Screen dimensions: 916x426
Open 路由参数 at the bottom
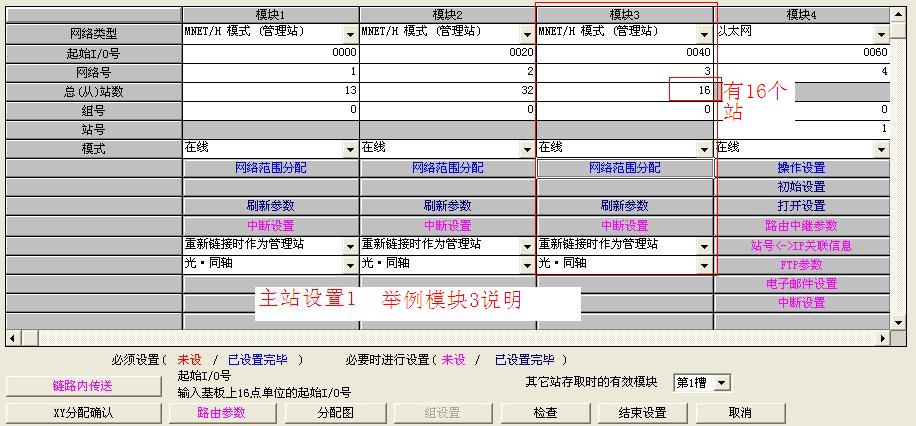tap(221, 412)
